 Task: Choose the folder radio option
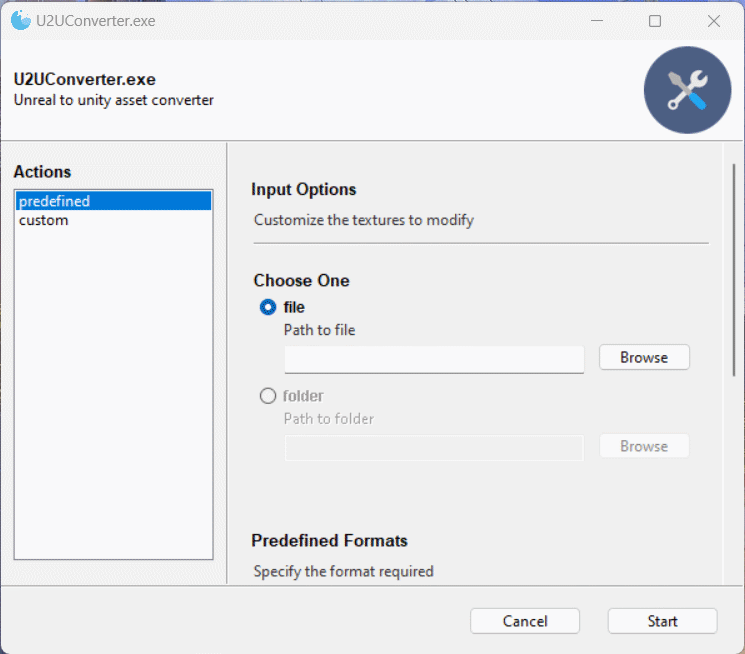[268, 396]
